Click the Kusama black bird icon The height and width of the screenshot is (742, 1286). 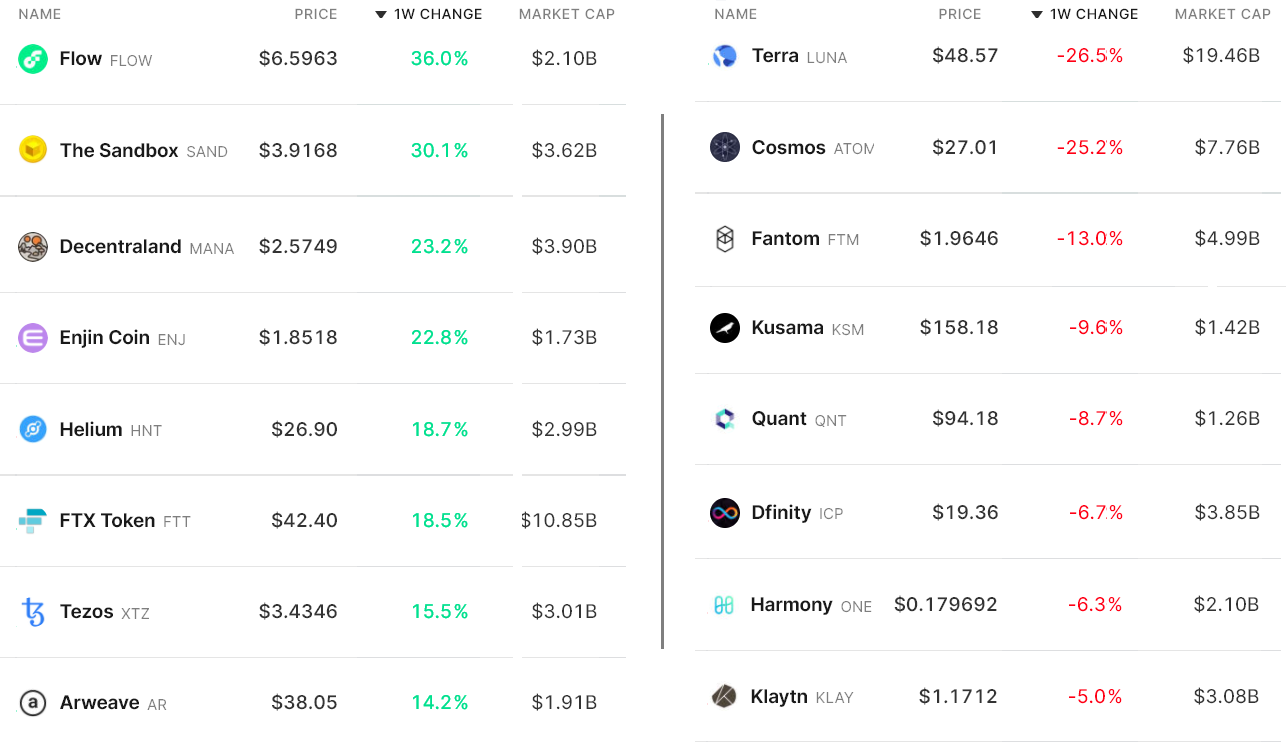pos(724,328)
